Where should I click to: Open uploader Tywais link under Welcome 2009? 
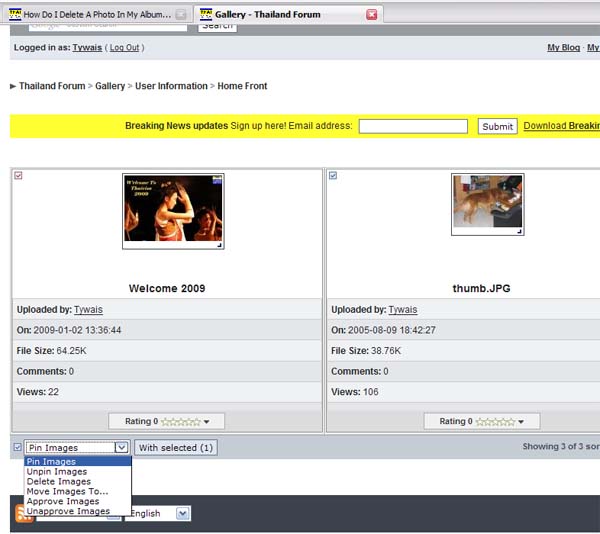point(88,309)
